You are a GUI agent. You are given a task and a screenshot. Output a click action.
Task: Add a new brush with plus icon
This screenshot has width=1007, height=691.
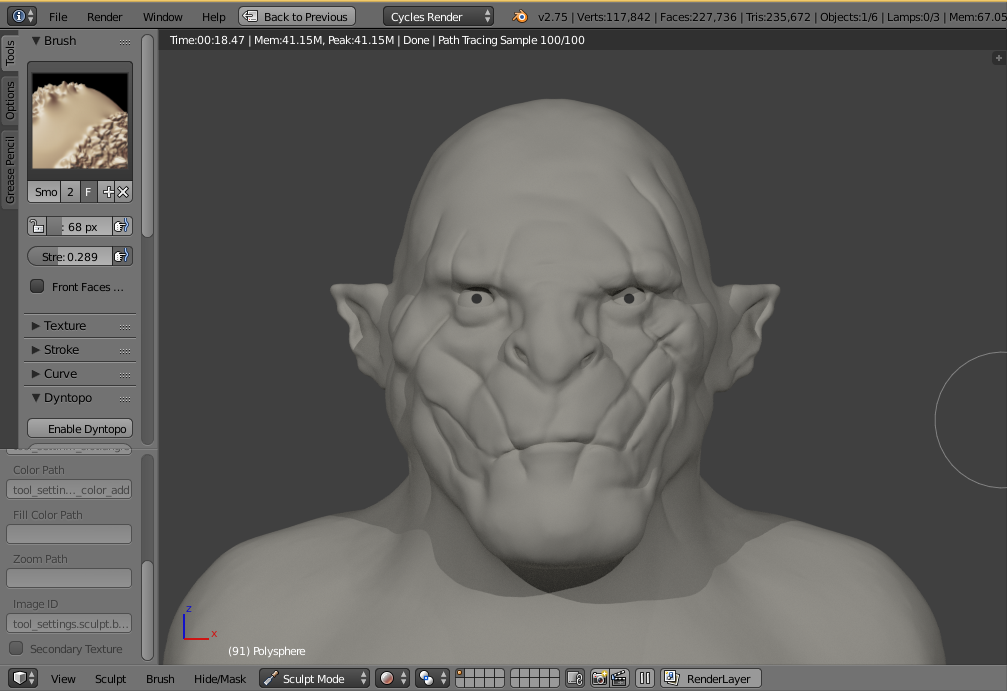108,192
